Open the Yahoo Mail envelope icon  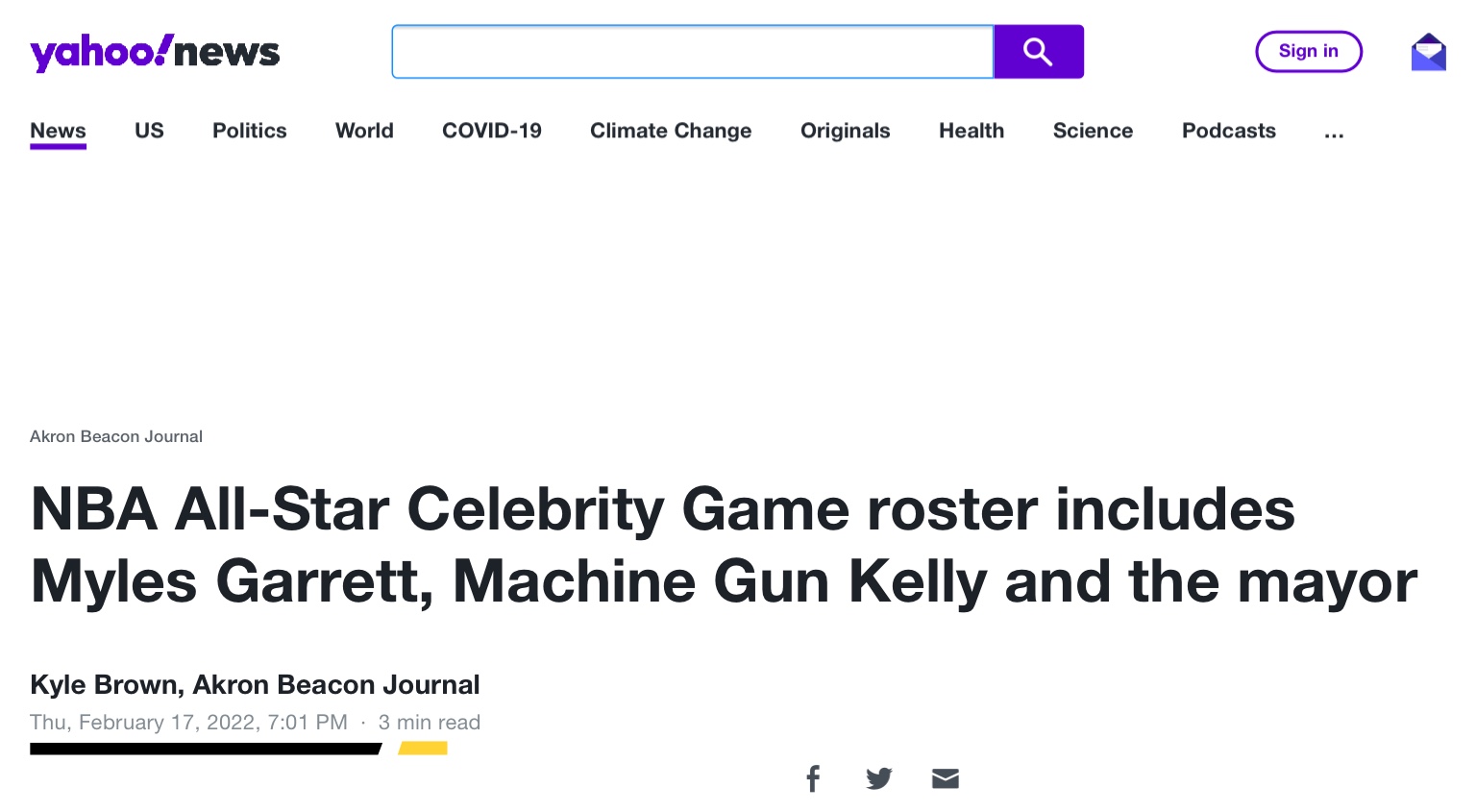tap(1429, 52)
